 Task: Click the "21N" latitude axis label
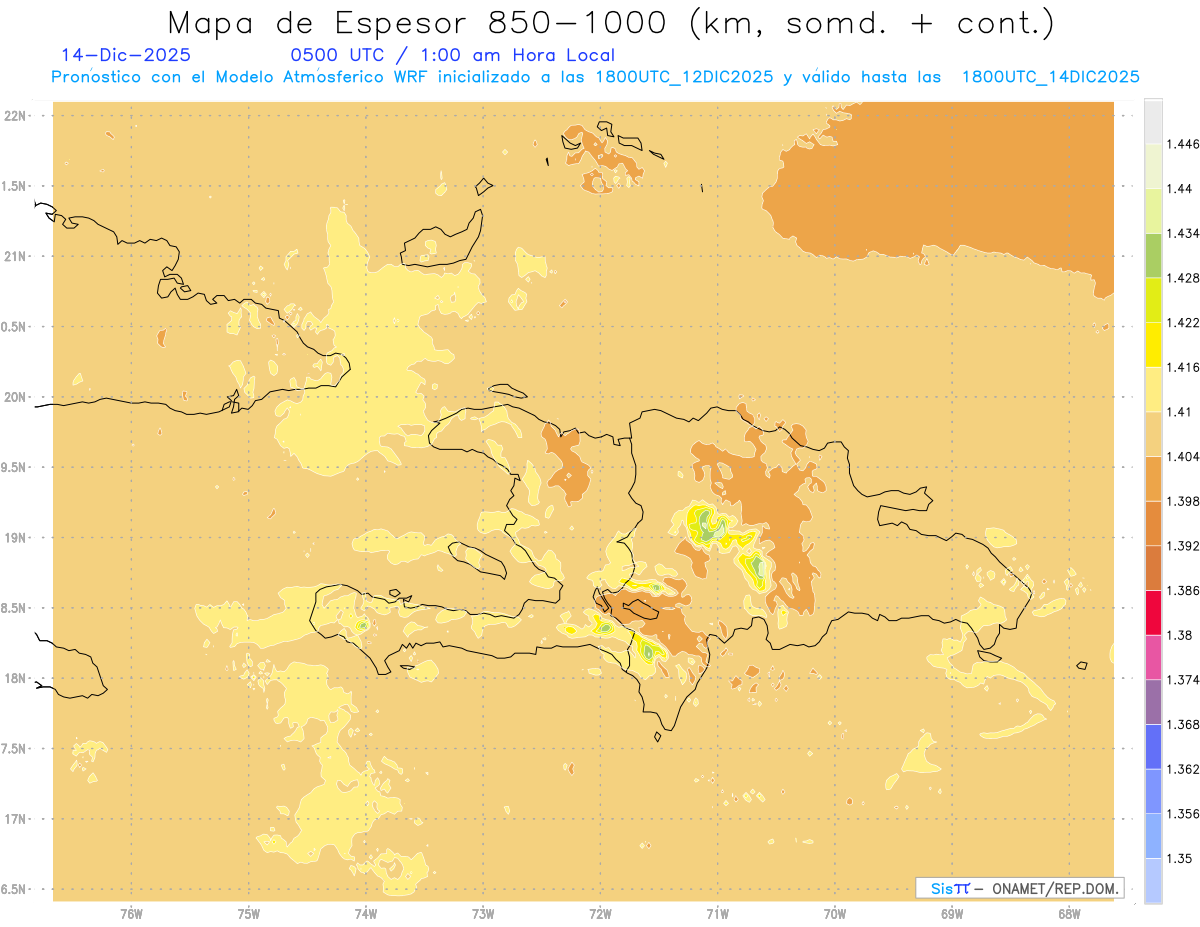[15, 256]
